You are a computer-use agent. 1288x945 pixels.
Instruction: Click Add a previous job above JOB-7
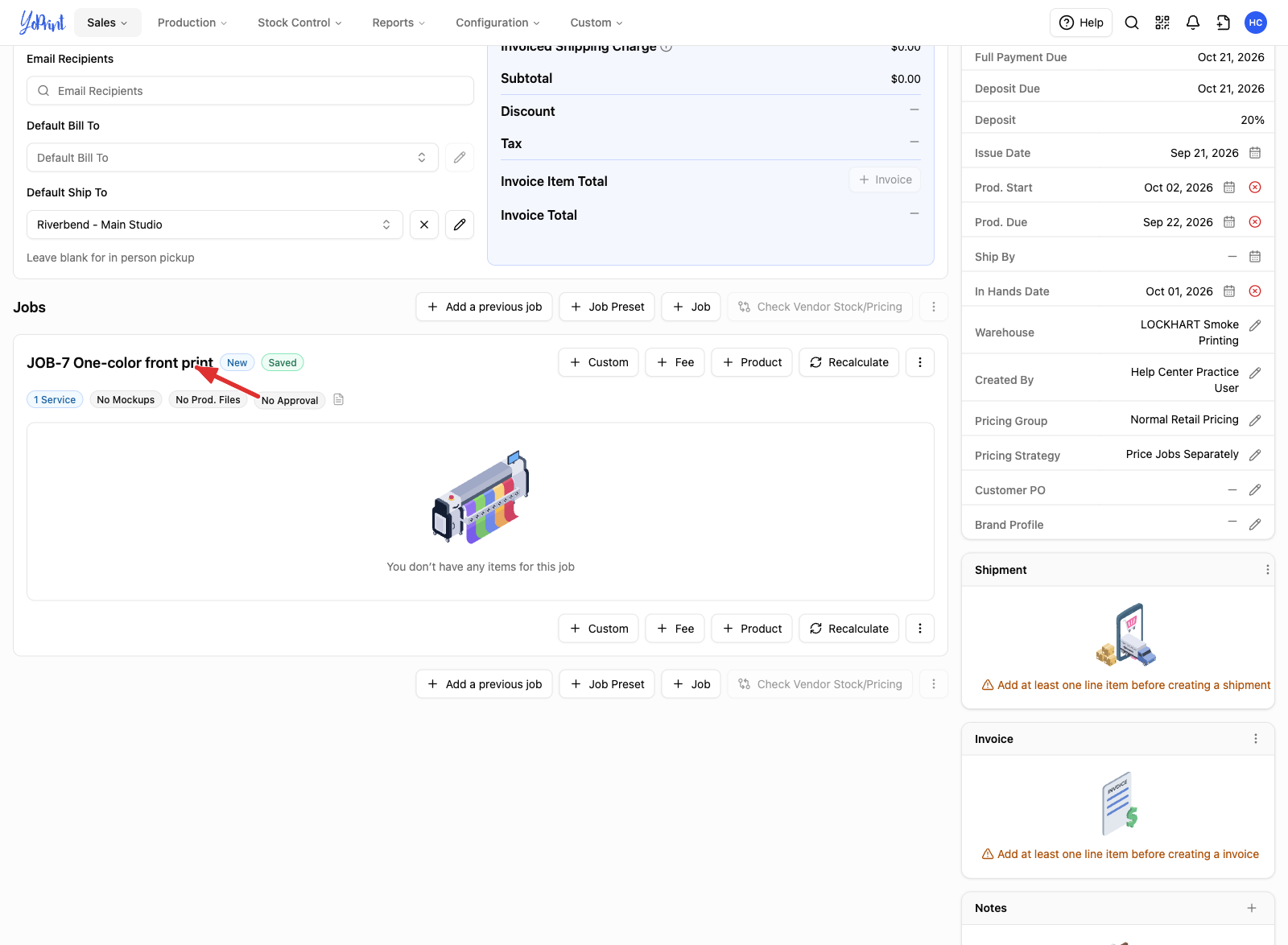pyautogui.click(x=484, y=307)
